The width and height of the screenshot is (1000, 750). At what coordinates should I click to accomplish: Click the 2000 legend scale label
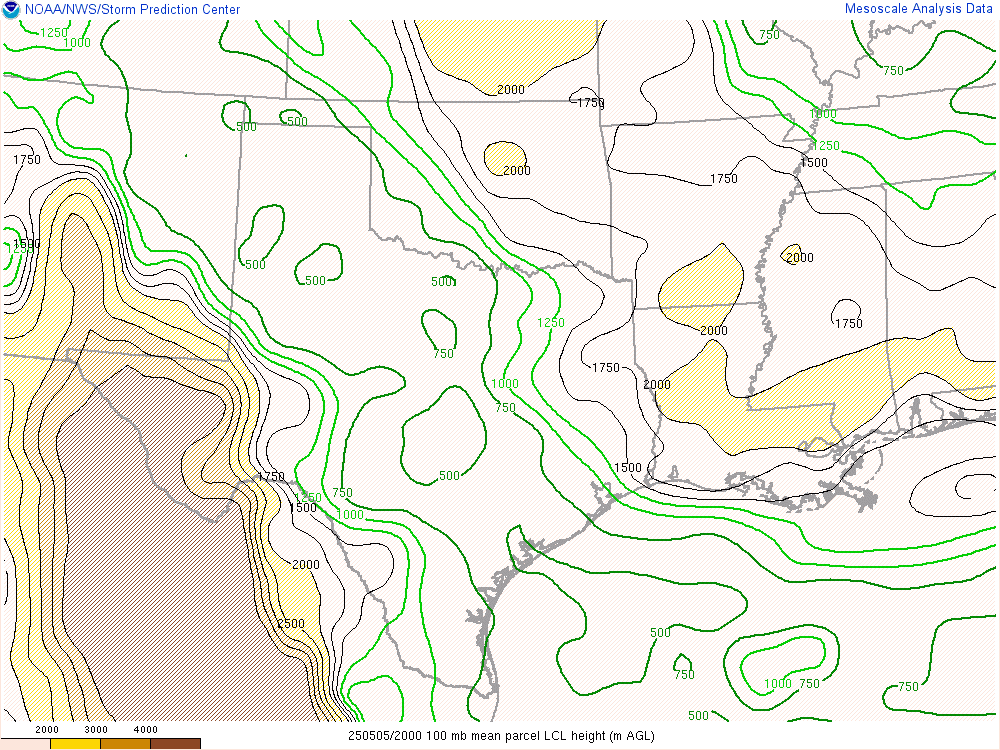click(48, 730)
